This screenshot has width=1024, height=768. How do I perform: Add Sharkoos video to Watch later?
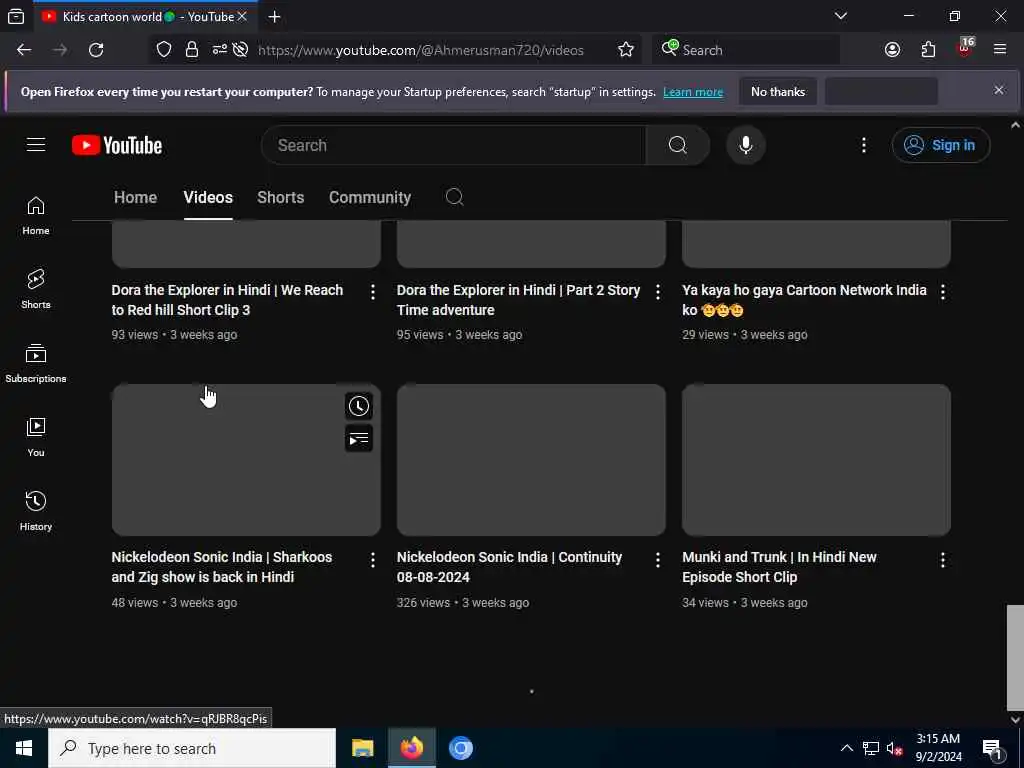(359, 406)
